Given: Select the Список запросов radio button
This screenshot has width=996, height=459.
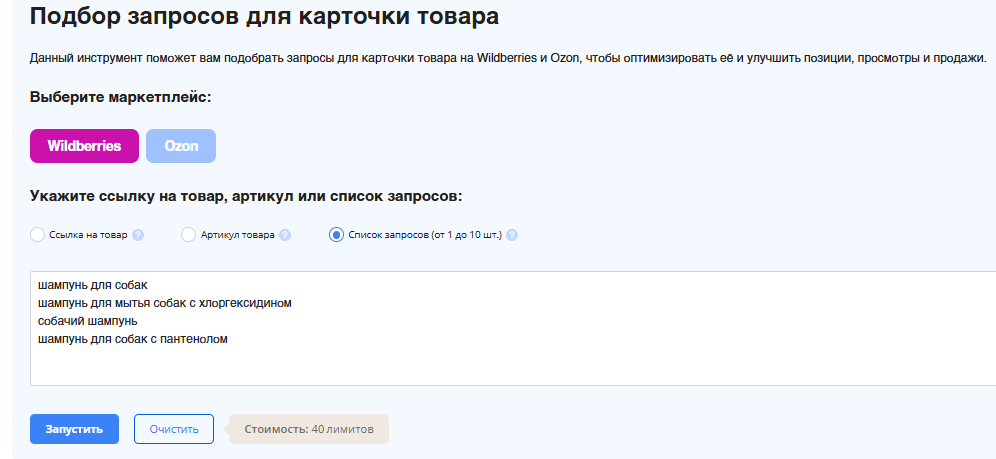Looking at the screenshot, I should [336, 235].
